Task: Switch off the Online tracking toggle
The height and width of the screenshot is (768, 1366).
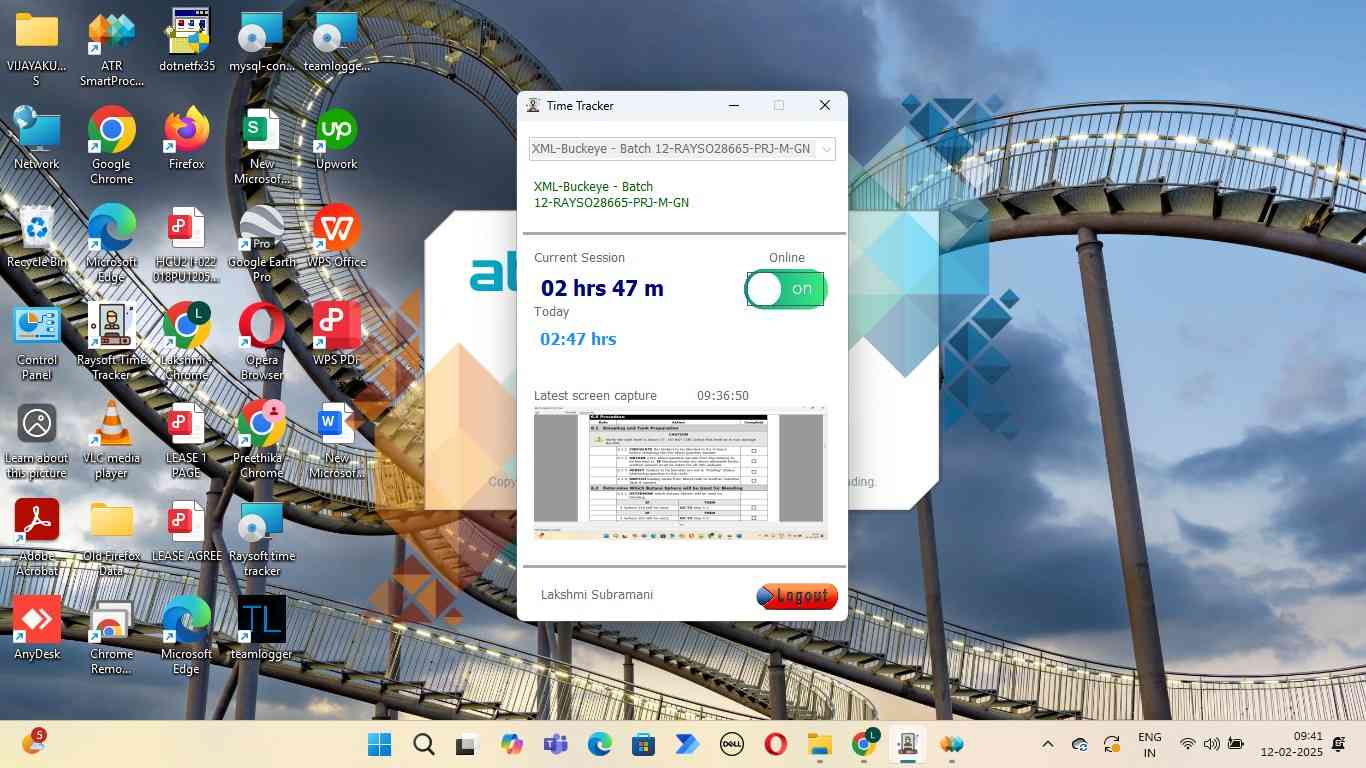Action: (785, 289)
